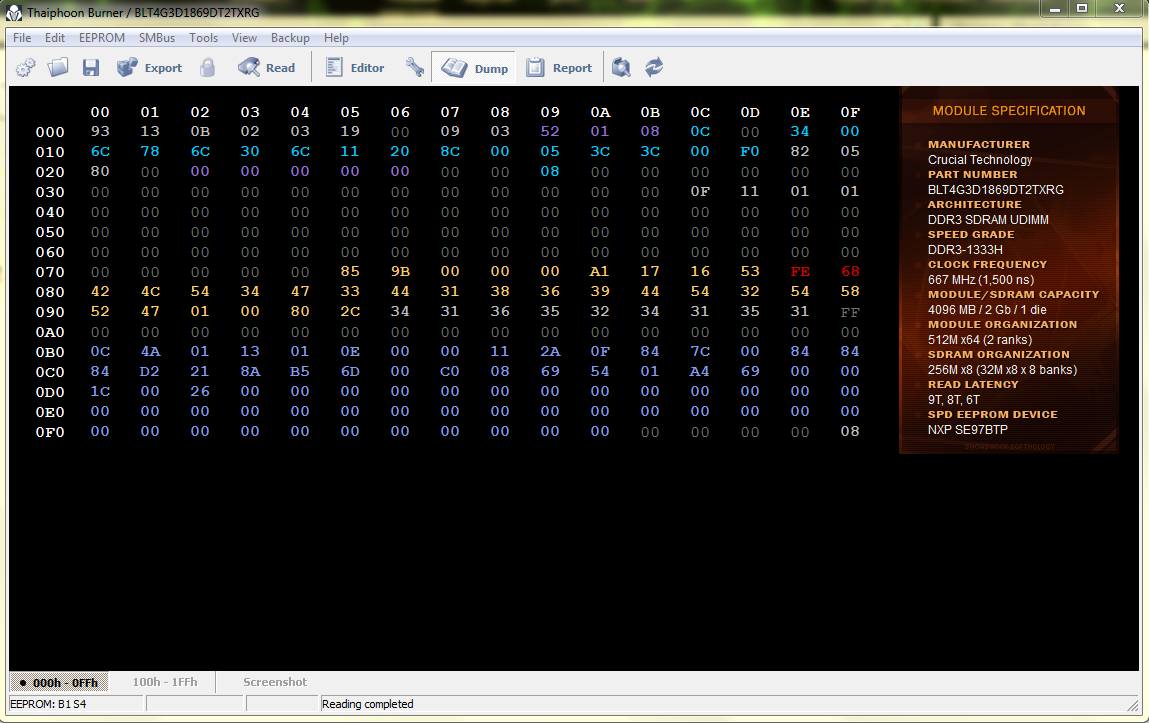
Task: Open a file with the folder icon
Action: point(58,67)
